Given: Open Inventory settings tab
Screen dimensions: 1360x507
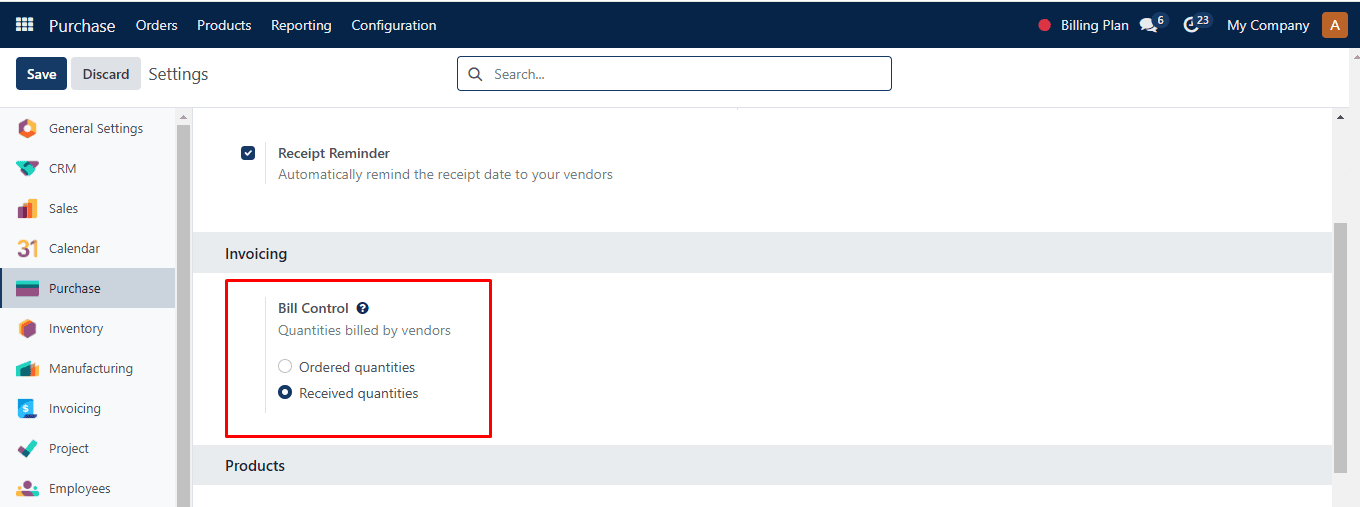Looking at the screenshot, I should 88,328.
